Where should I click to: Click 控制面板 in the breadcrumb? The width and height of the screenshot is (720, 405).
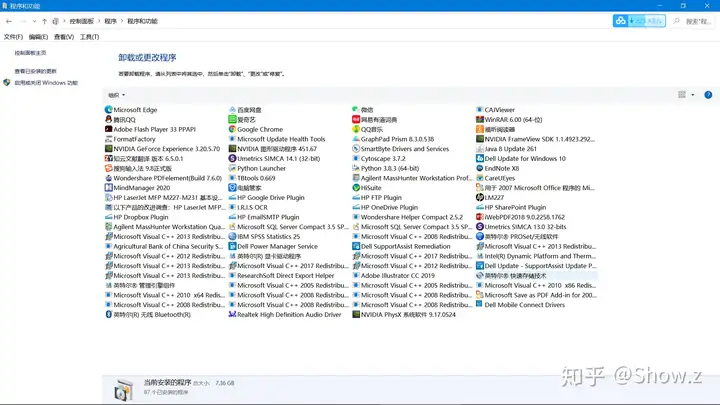pos(82,21)
